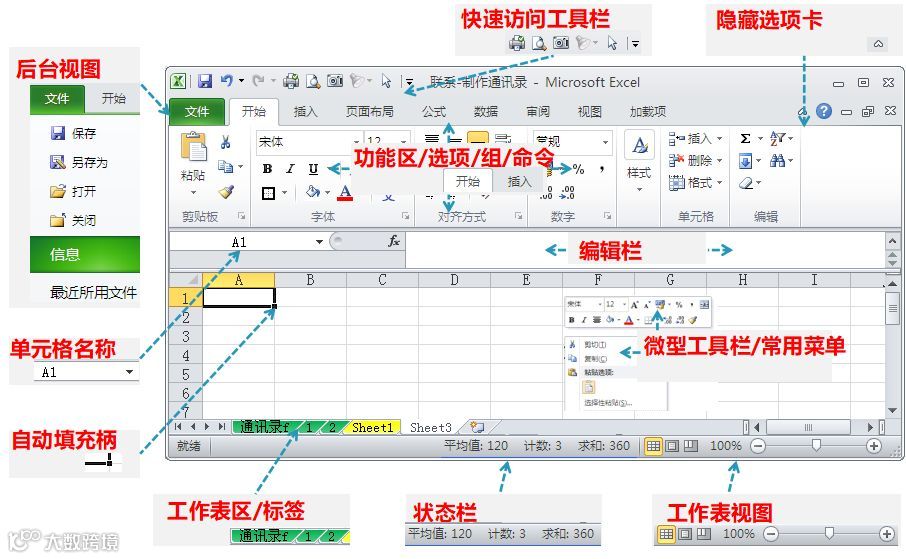Click the Camera icon in Excel title bar

pyautogui.click(x=335, y=81)
